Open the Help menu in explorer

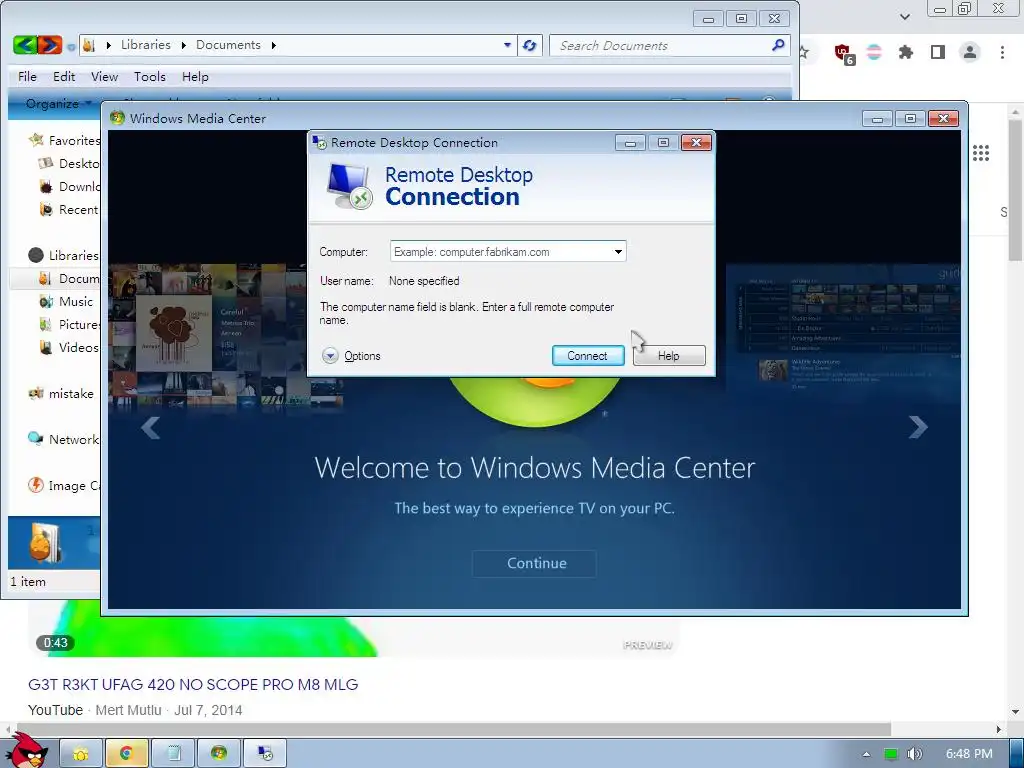pyautogui.click(x=195, y=76)
